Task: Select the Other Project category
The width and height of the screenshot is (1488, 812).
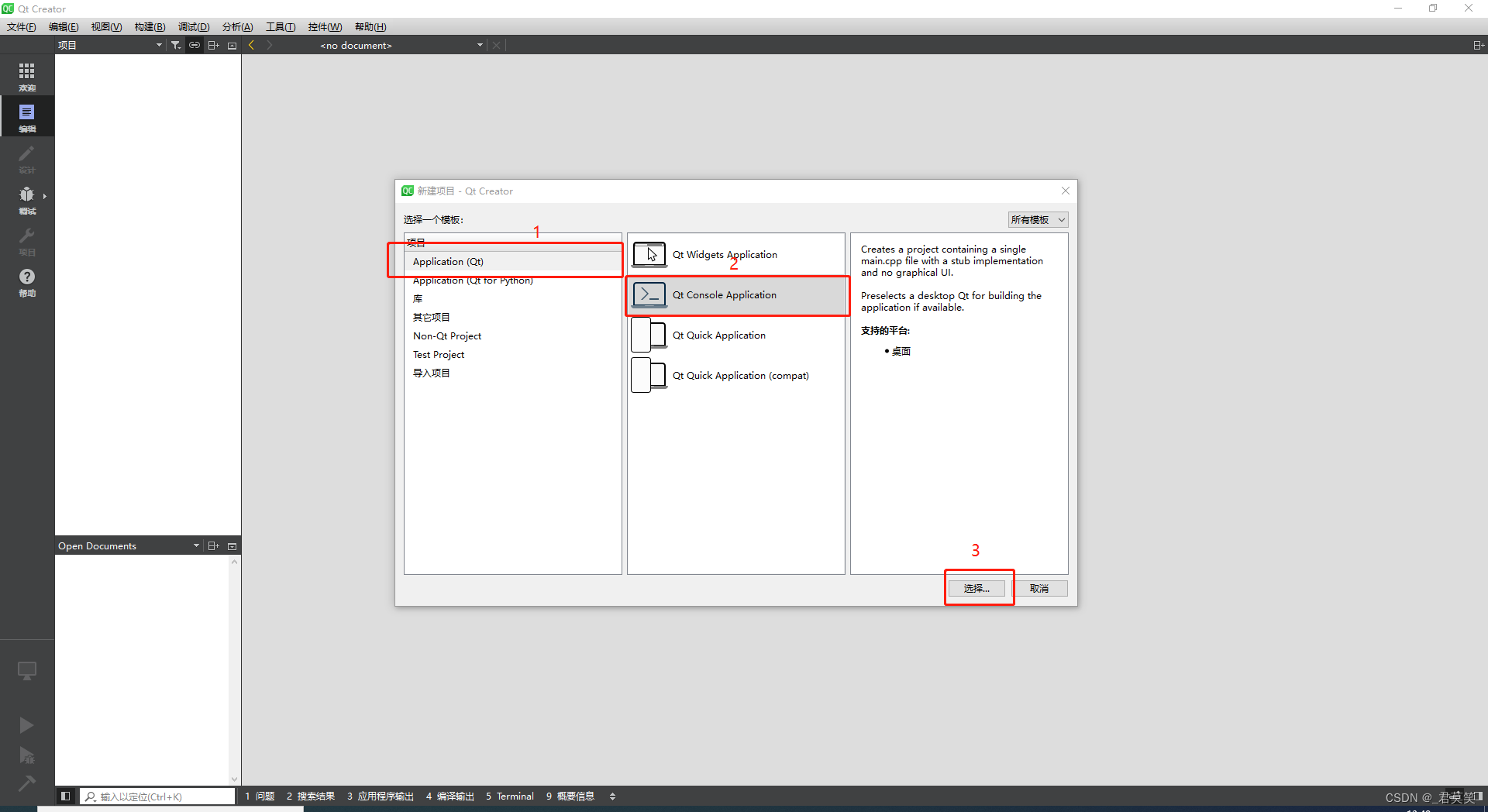Action: click(x=513, y=318)
